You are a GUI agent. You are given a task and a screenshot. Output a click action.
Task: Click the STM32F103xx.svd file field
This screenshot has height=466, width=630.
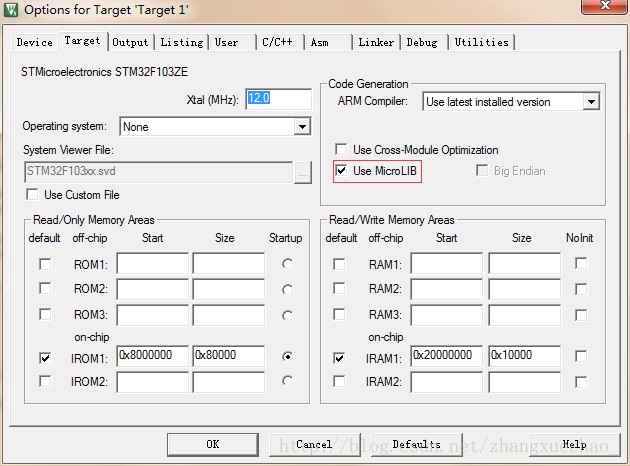click(159, 172)
